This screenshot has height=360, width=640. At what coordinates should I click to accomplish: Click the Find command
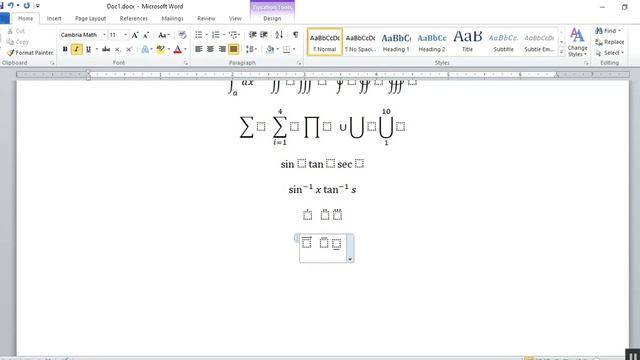(608, 31)
